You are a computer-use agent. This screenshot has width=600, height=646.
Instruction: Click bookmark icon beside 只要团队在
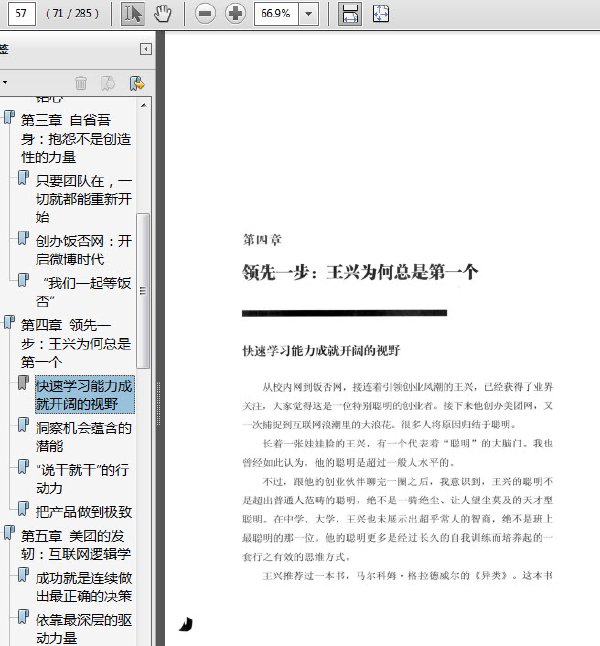coord(23,178)
